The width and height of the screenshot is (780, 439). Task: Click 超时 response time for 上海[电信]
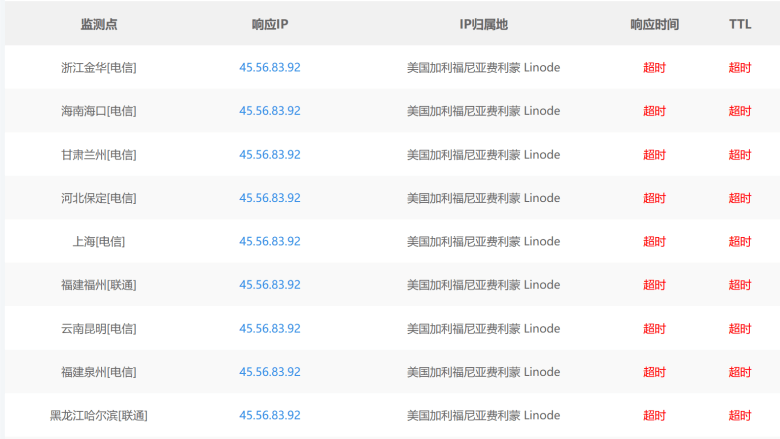click(654, 241)
